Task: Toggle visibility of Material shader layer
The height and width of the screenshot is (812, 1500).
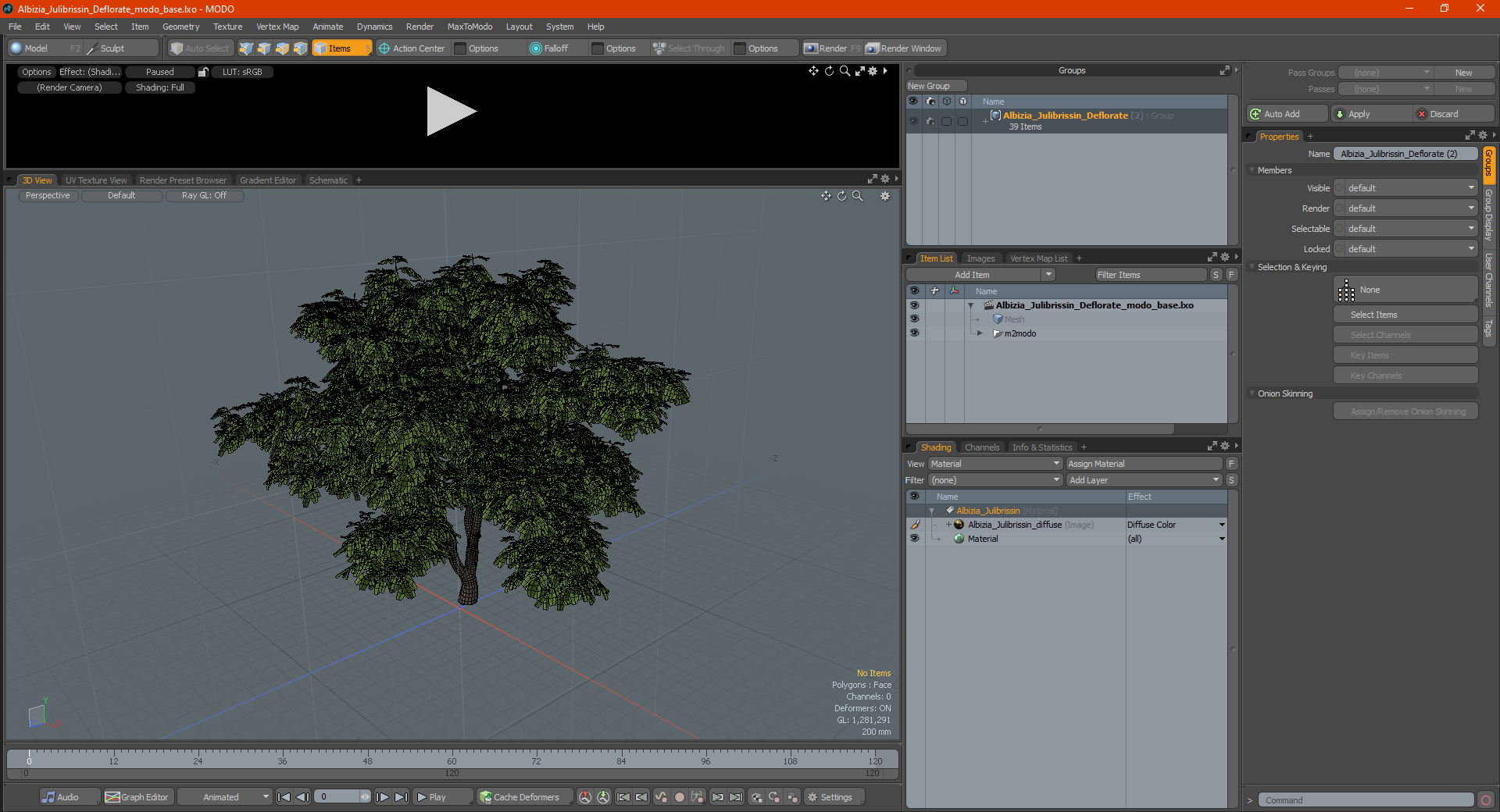Action: pos(914,539)
